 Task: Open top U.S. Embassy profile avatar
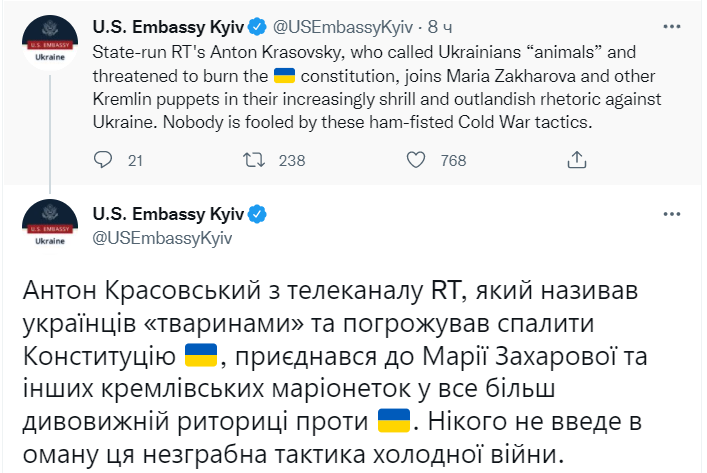(x=50, y=43)
